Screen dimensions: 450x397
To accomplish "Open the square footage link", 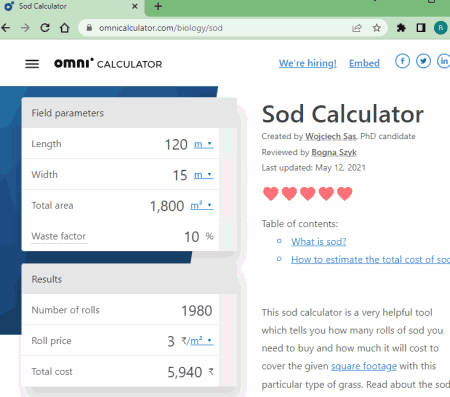I will (x=364, y=366).
